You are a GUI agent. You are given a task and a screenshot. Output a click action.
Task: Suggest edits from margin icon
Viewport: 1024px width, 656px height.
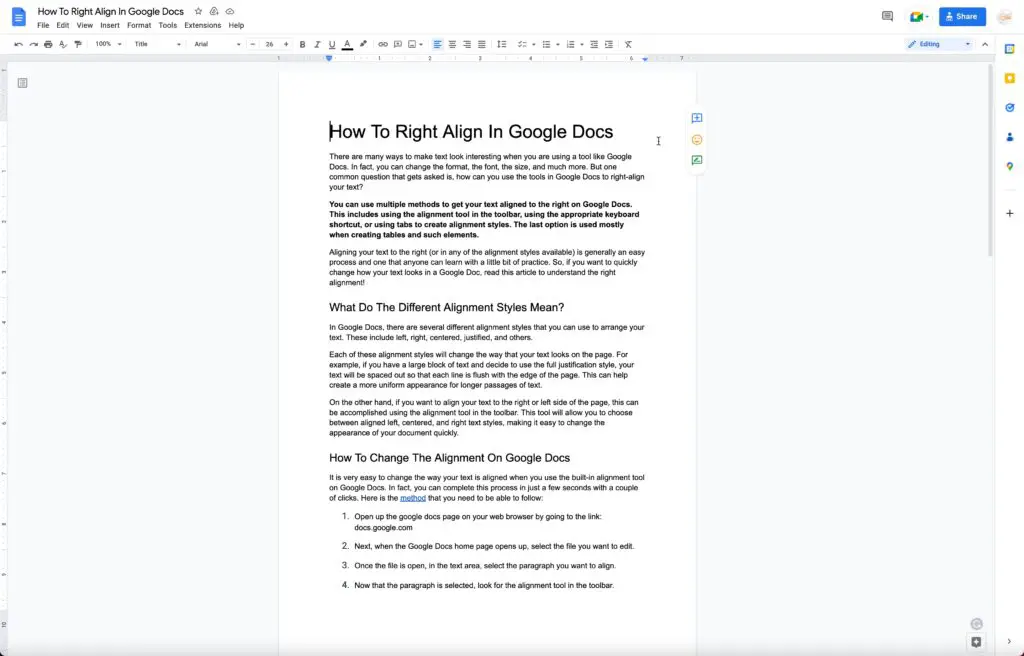tap(697, 160)
